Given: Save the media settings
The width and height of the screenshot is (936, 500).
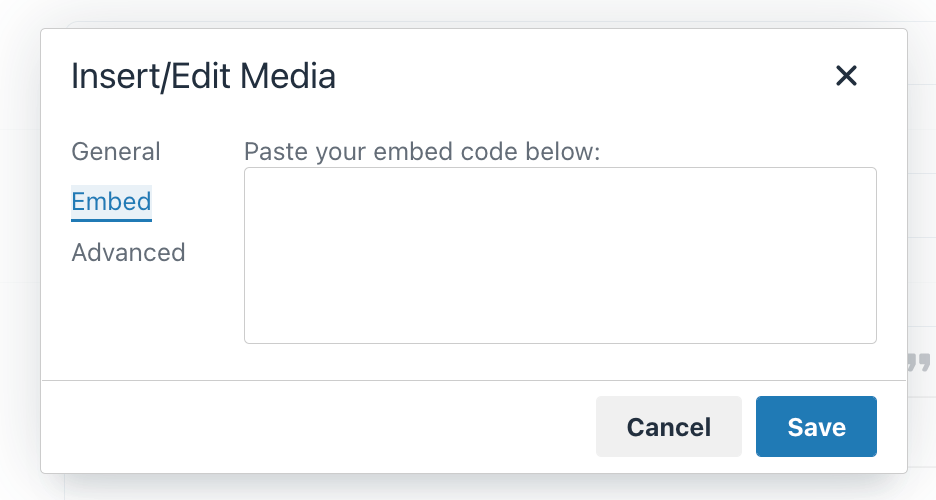Looking at the screenshot, I should tap(816, 427).
